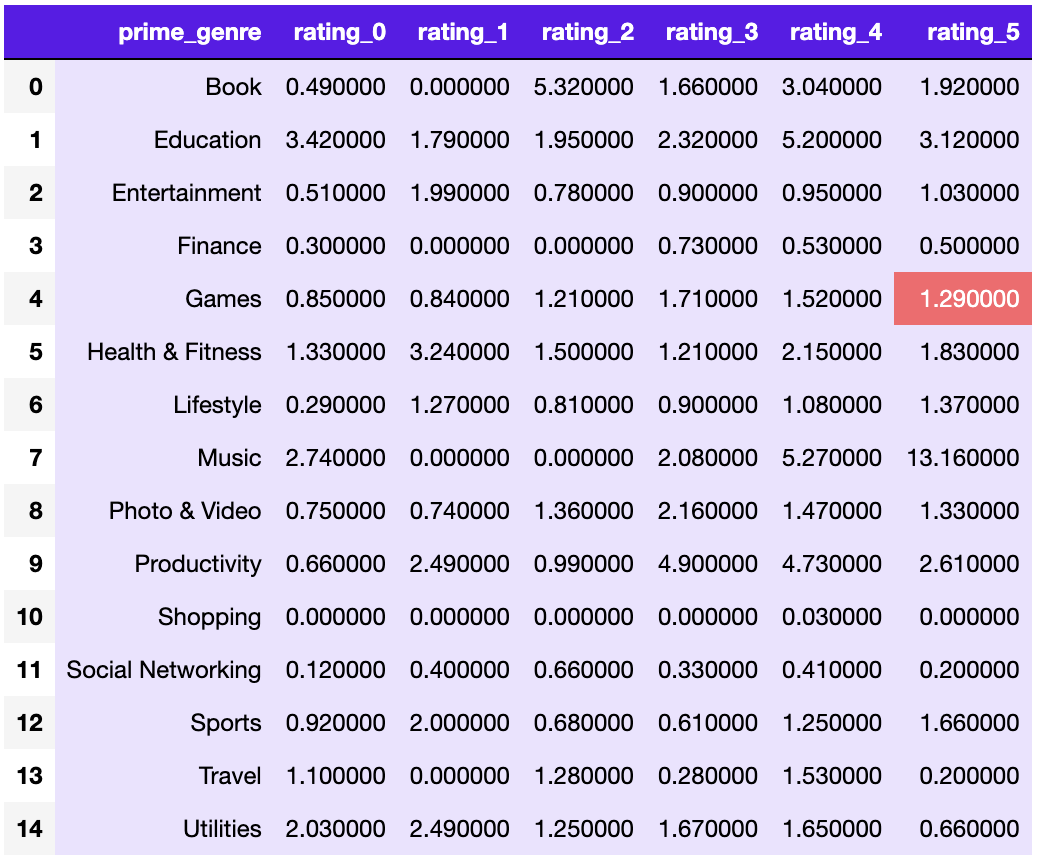1040x860 pixels.
Task: Select the Sports rating_1 value 2.000000
Action: coord(460,723)
